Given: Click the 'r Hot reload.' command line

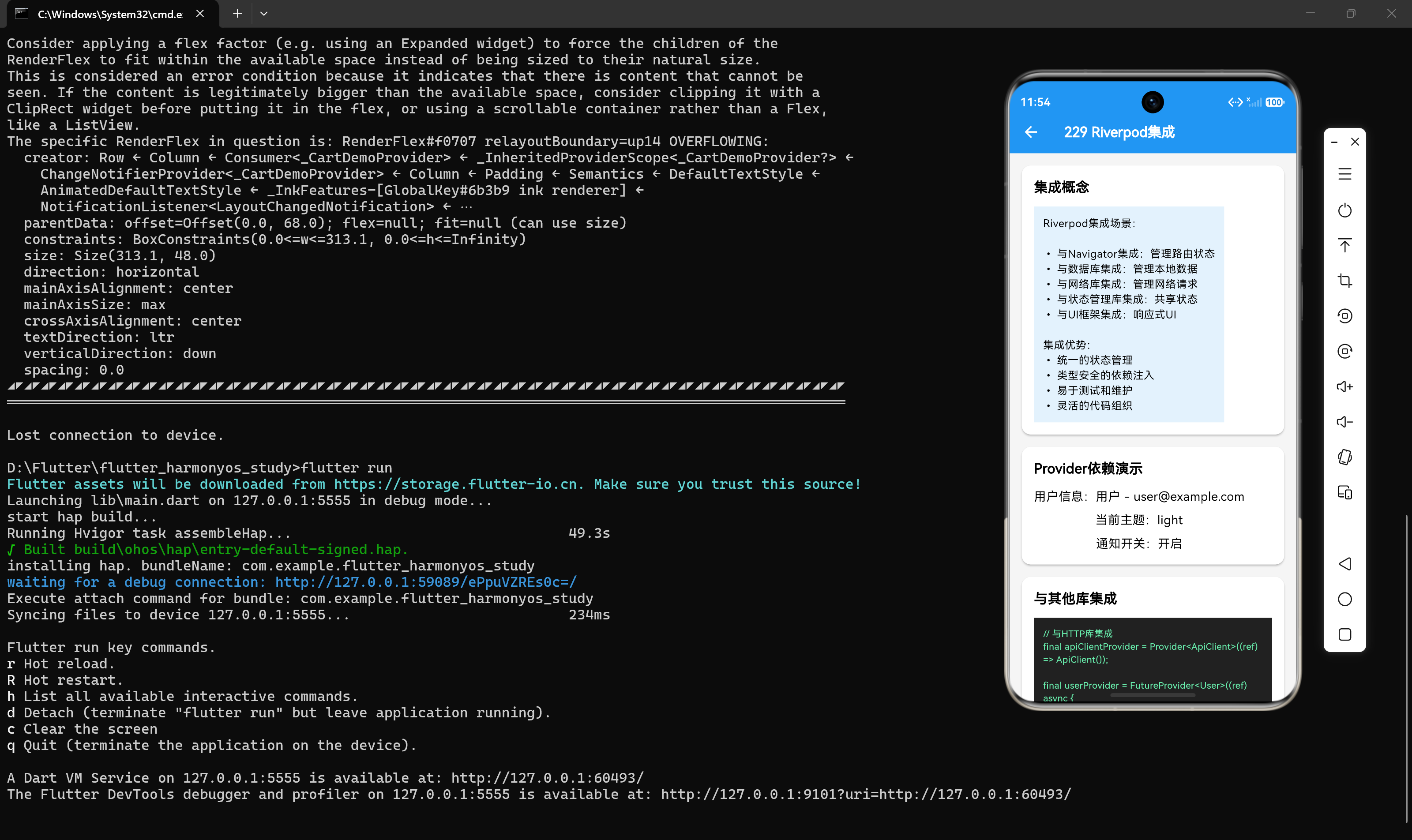Looking at the screenshot, I should pos(60,664).
